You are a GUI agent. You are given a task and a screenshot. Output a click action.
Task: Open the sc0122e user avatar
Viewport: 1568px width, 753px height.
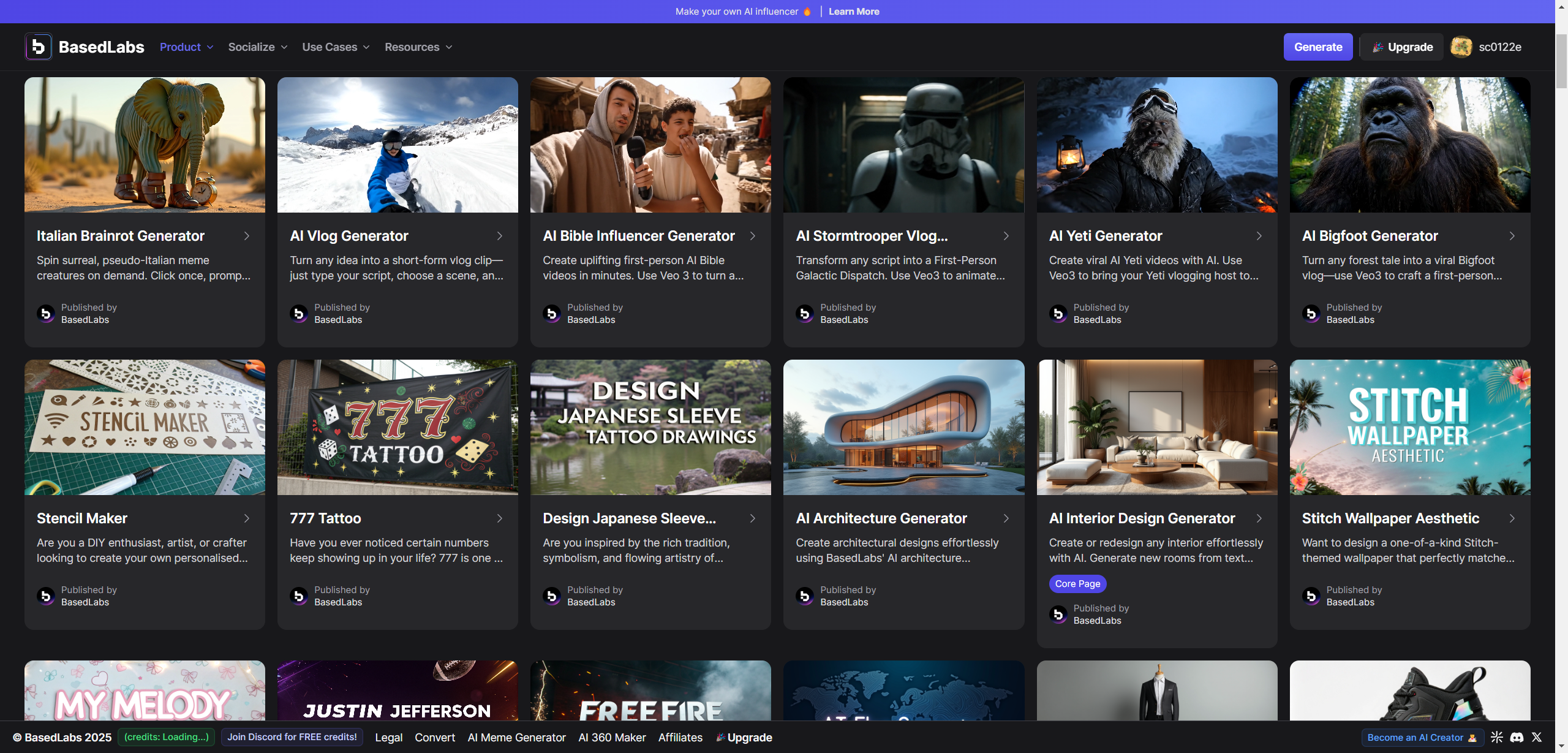pyautogui.click(x=1461, y=47)
